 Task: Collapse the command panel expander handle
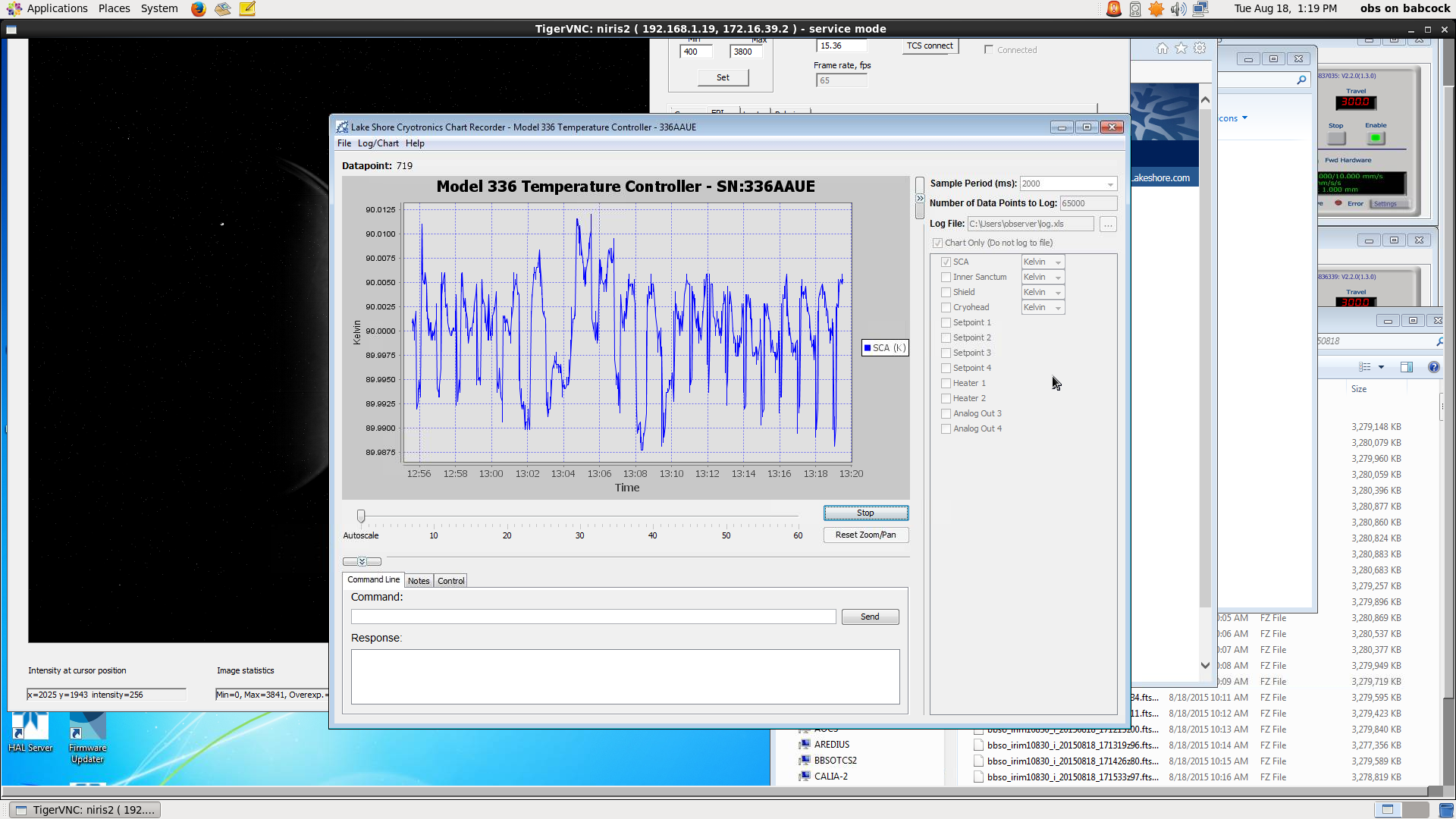coord(362,562)
